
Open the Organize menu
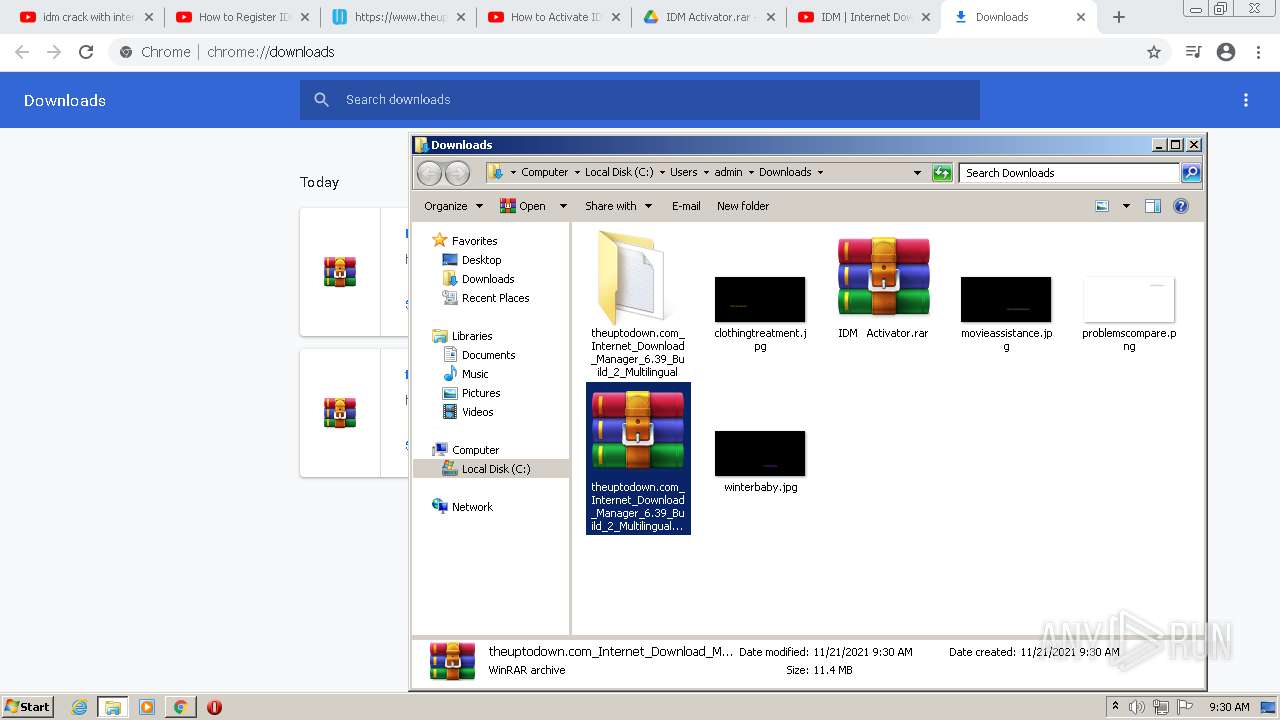[453, 206]
